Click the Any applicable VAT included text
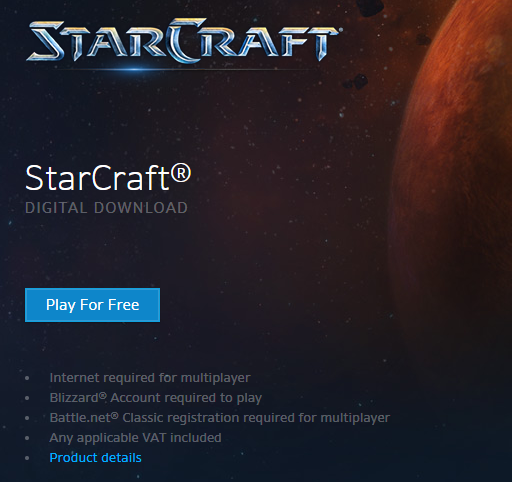The height and width of the screenshot is (482, 512). (135, 438)
